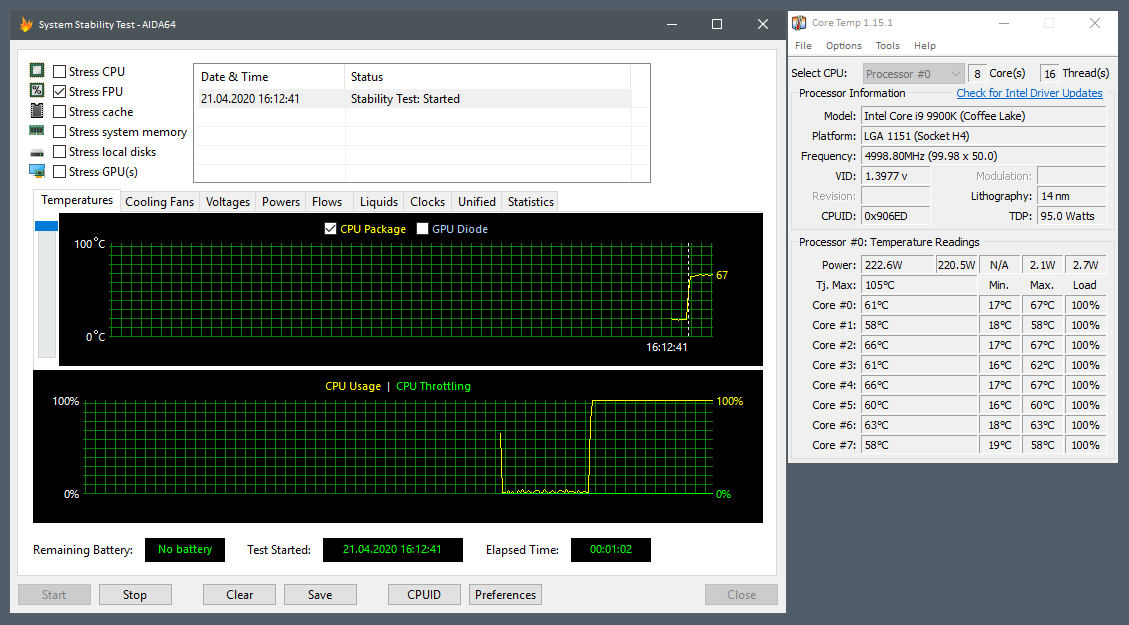Click the Frequency field 4998.80MHz

(984, 156)
